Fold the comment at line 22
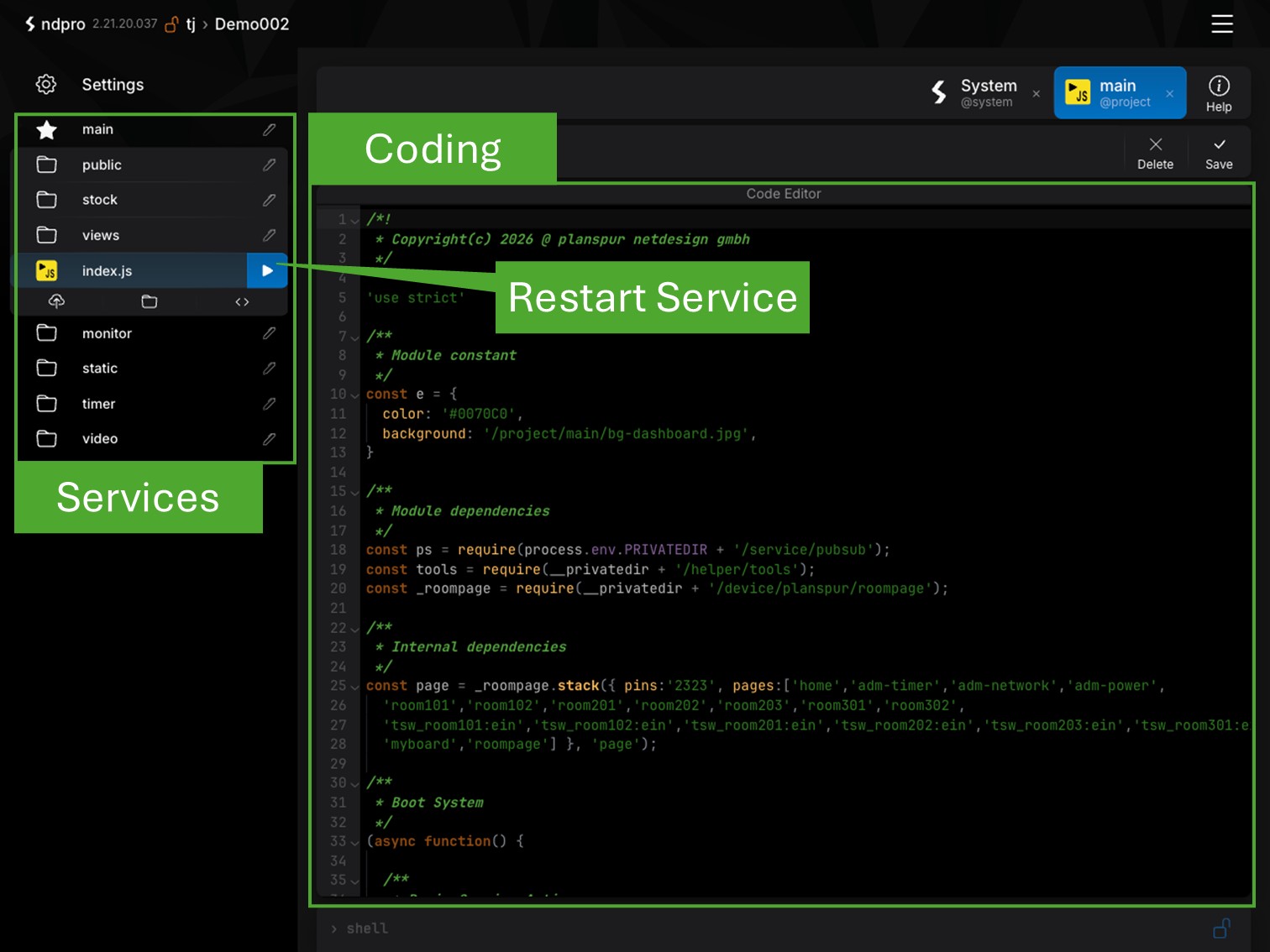This screenshot has height=952, width=1270. (355, 629)
